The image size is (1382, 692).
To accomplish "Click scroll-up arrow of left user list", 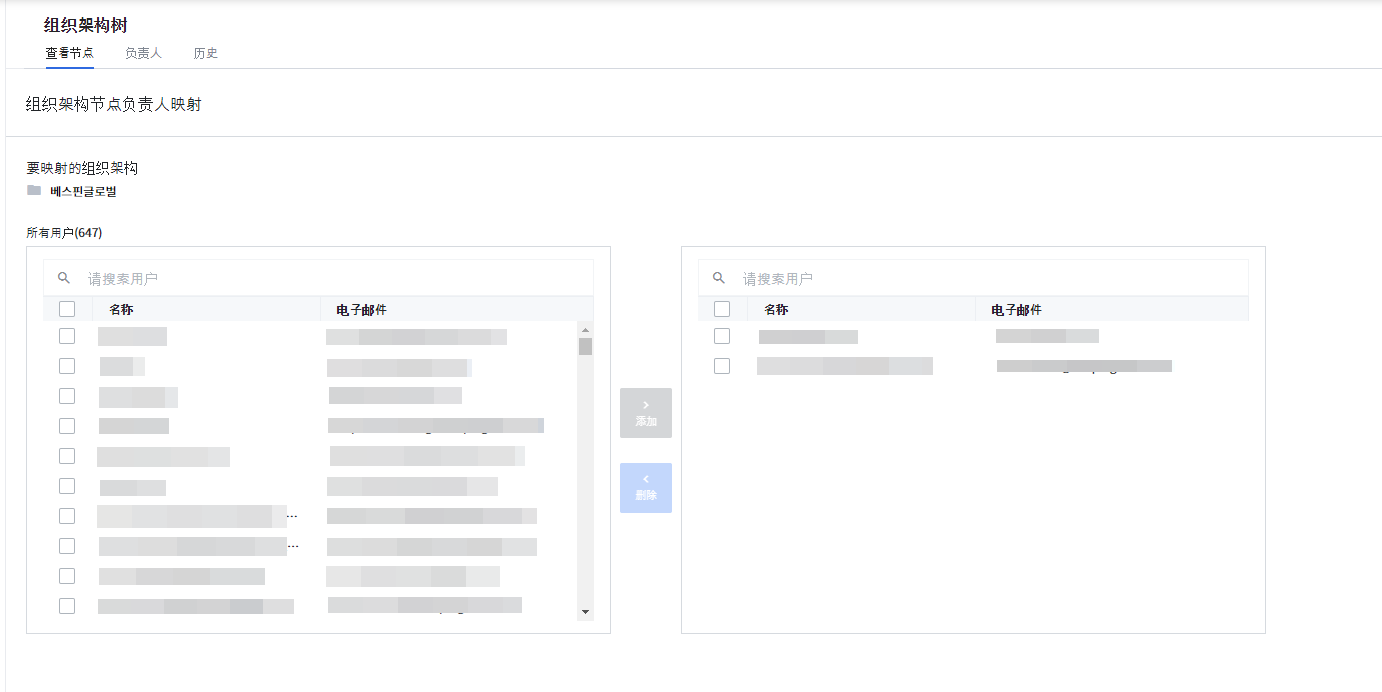I will pos(586,329).
